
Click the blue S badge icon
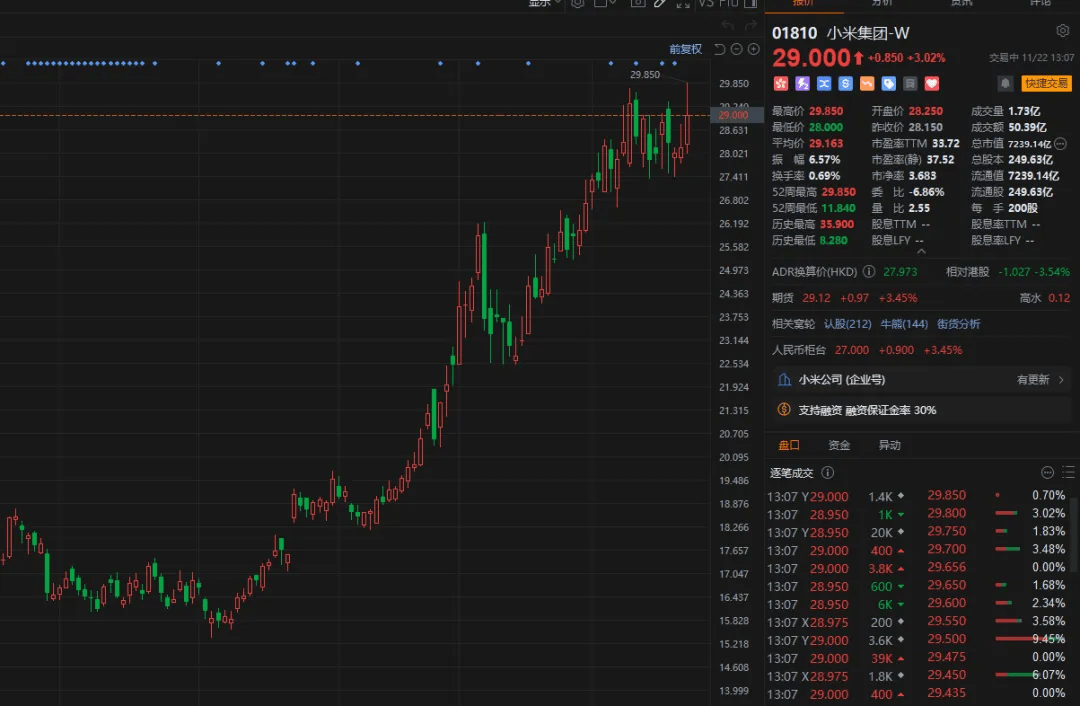pyautogui.click(x=845, y=83)
